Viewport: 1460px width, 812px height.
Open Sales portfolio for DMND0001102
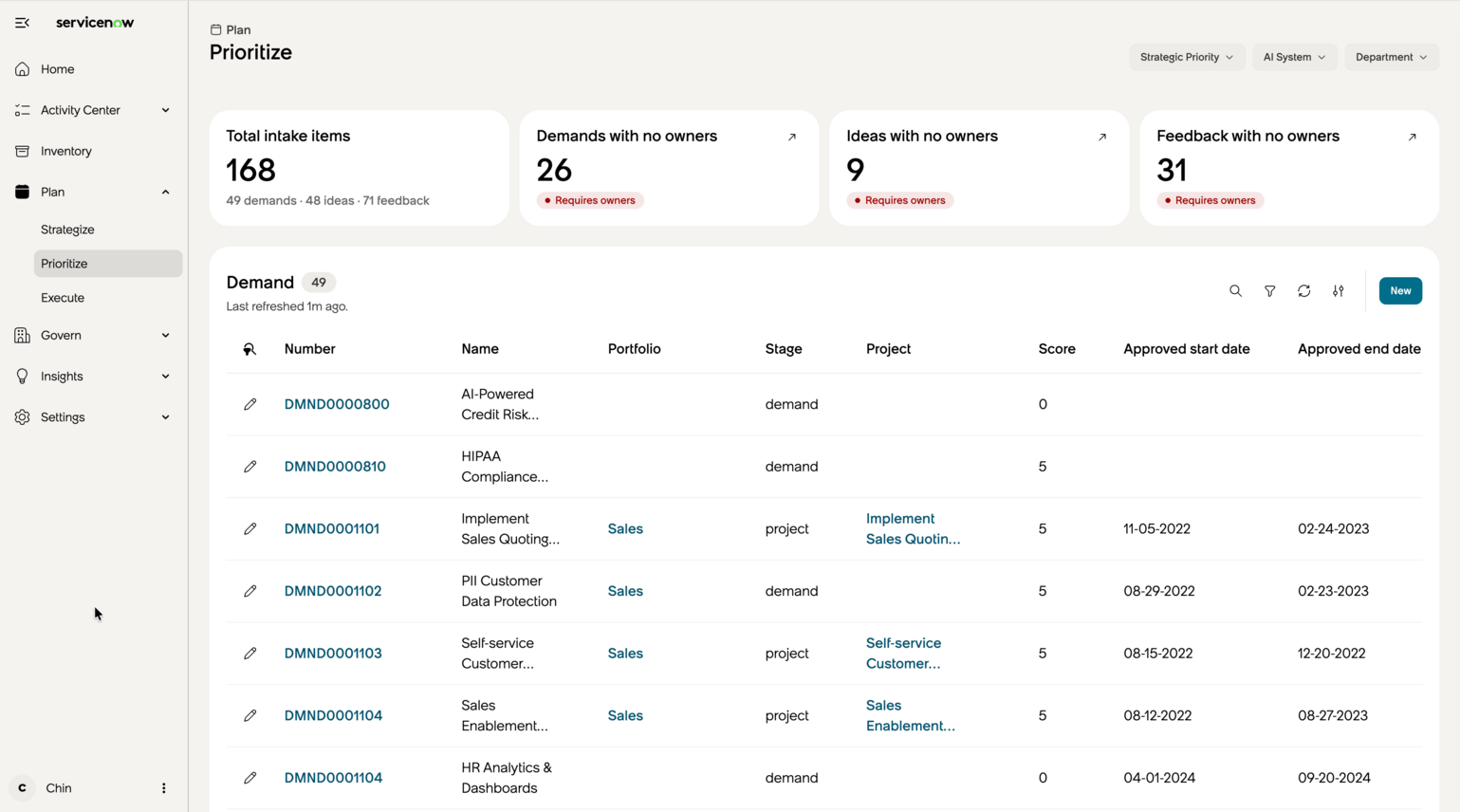625,591
